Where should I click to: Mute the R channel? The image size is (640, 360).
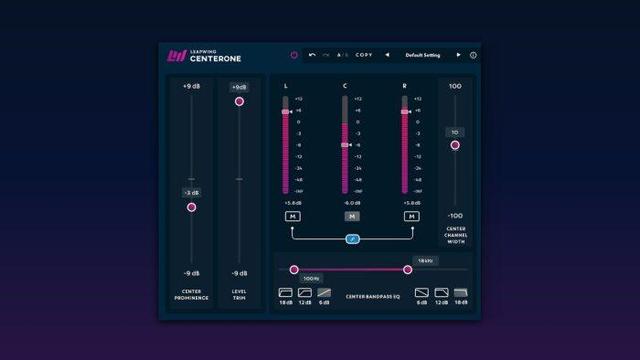tap(411, 216)
